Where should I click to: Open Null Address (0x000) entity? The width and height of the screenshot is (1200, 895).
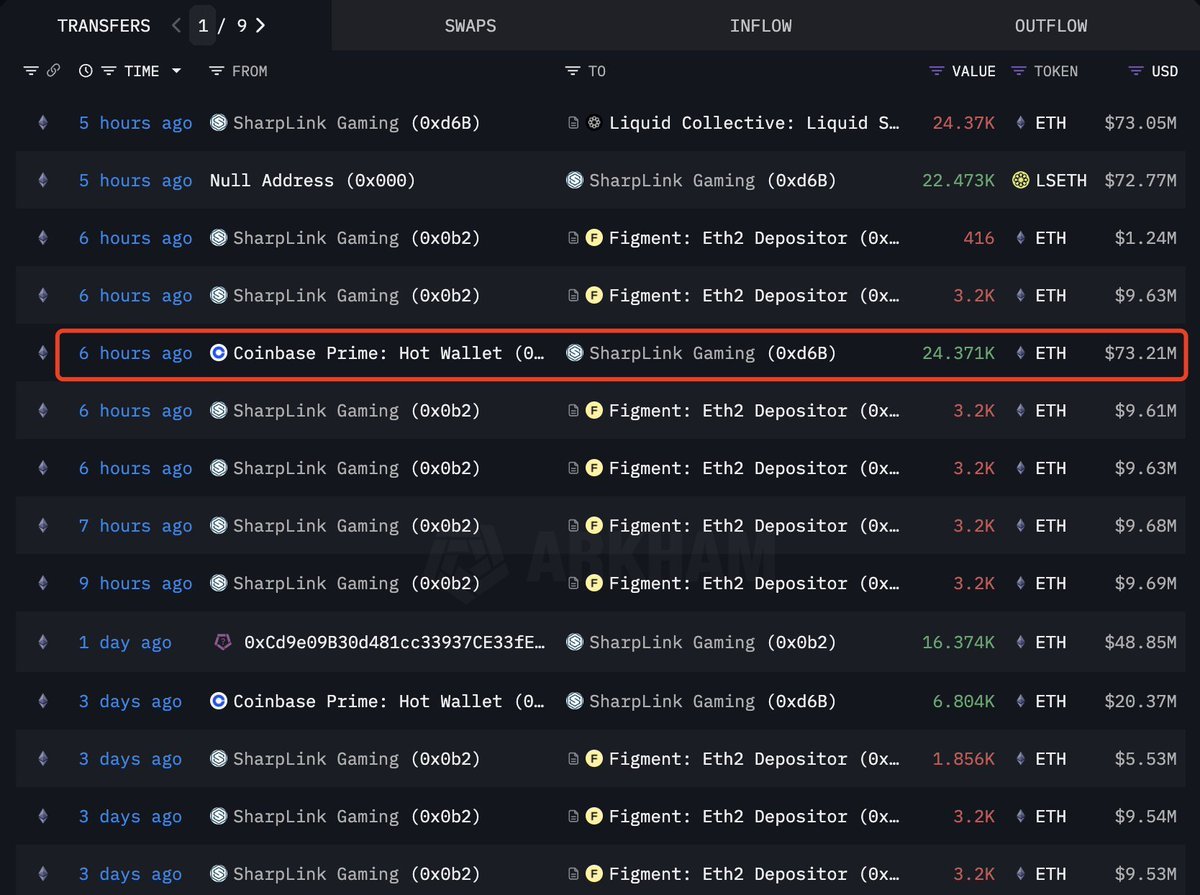[x=313, y=181]
